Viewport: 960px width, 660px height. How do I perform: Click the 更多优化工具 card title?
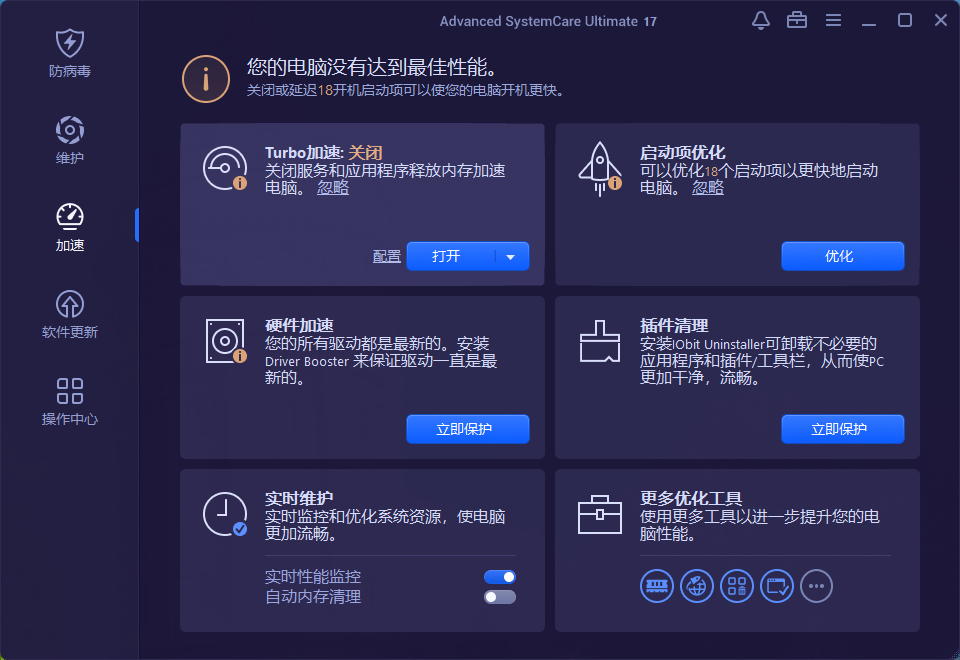(691, 498)
